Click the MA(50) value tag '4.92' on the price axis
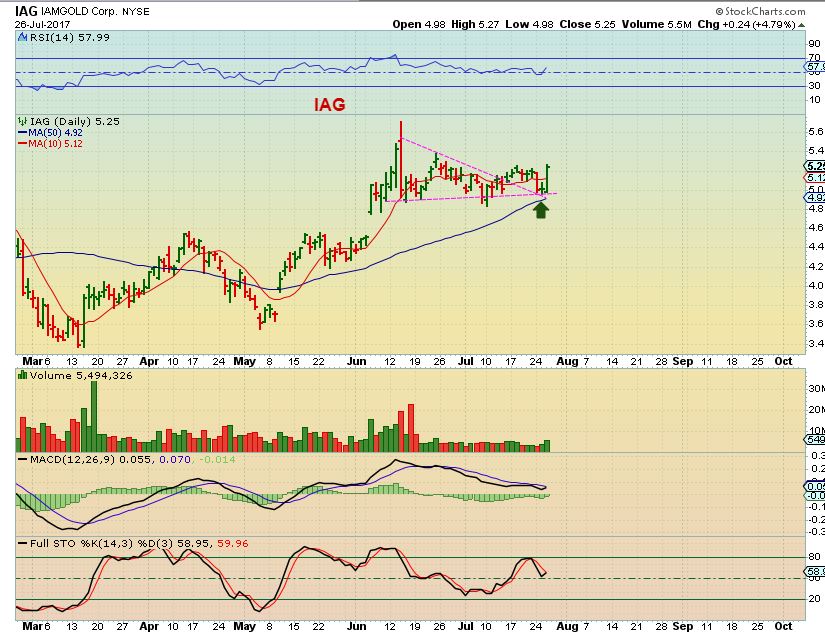Screen dimensions: 825x634 click(815, 197)
